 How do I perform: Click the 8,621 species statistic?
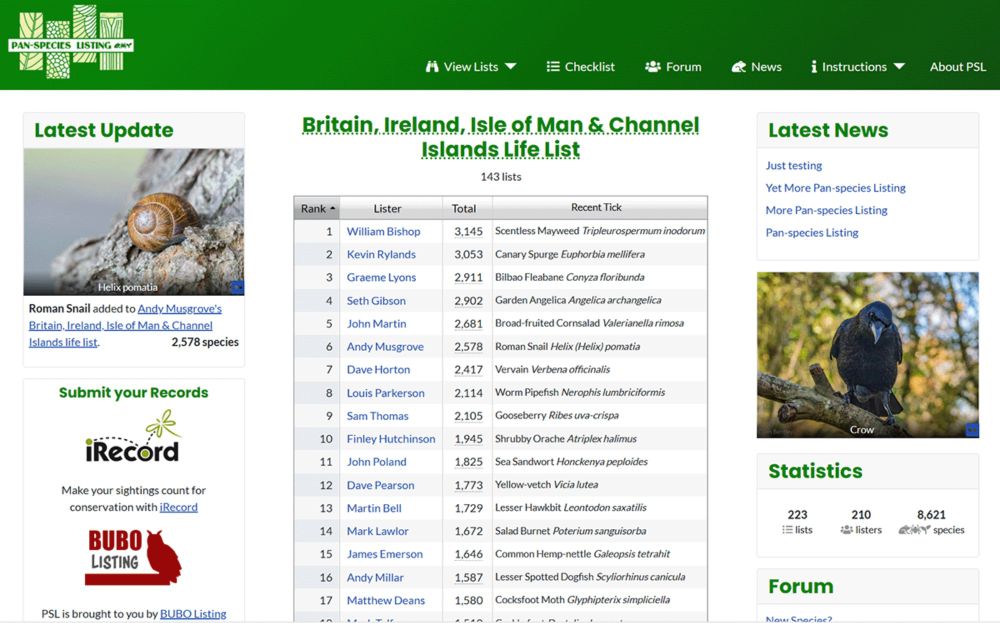click(931, 522)
